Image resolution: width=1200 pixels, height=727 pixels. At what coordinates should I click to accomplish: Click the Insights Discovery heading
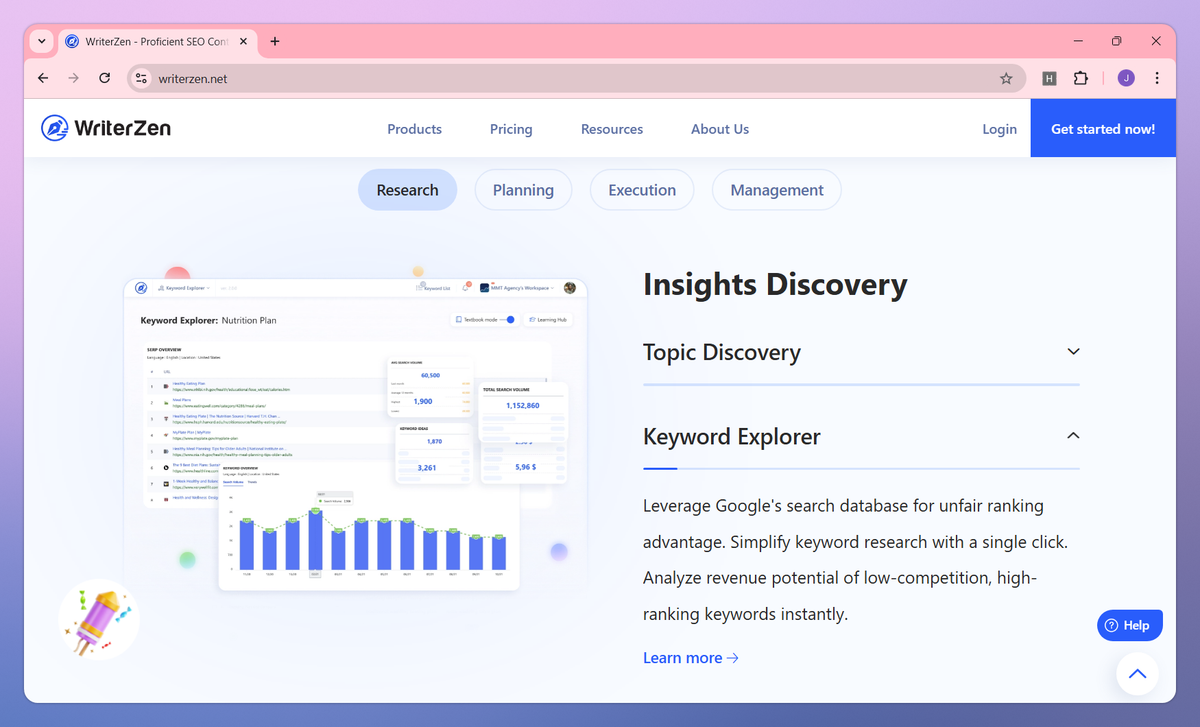pos(775,284)
